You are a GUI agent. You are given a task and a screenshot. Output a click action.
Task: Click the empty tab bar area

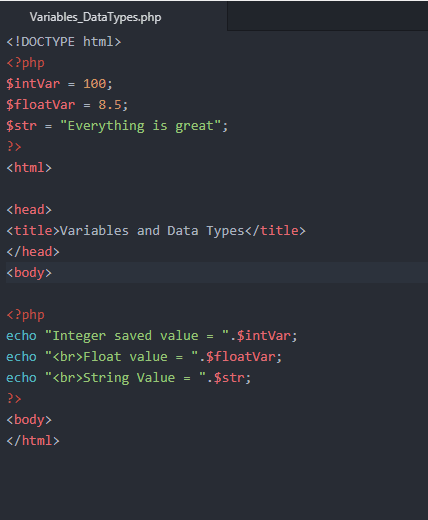(x=328, y=16)
